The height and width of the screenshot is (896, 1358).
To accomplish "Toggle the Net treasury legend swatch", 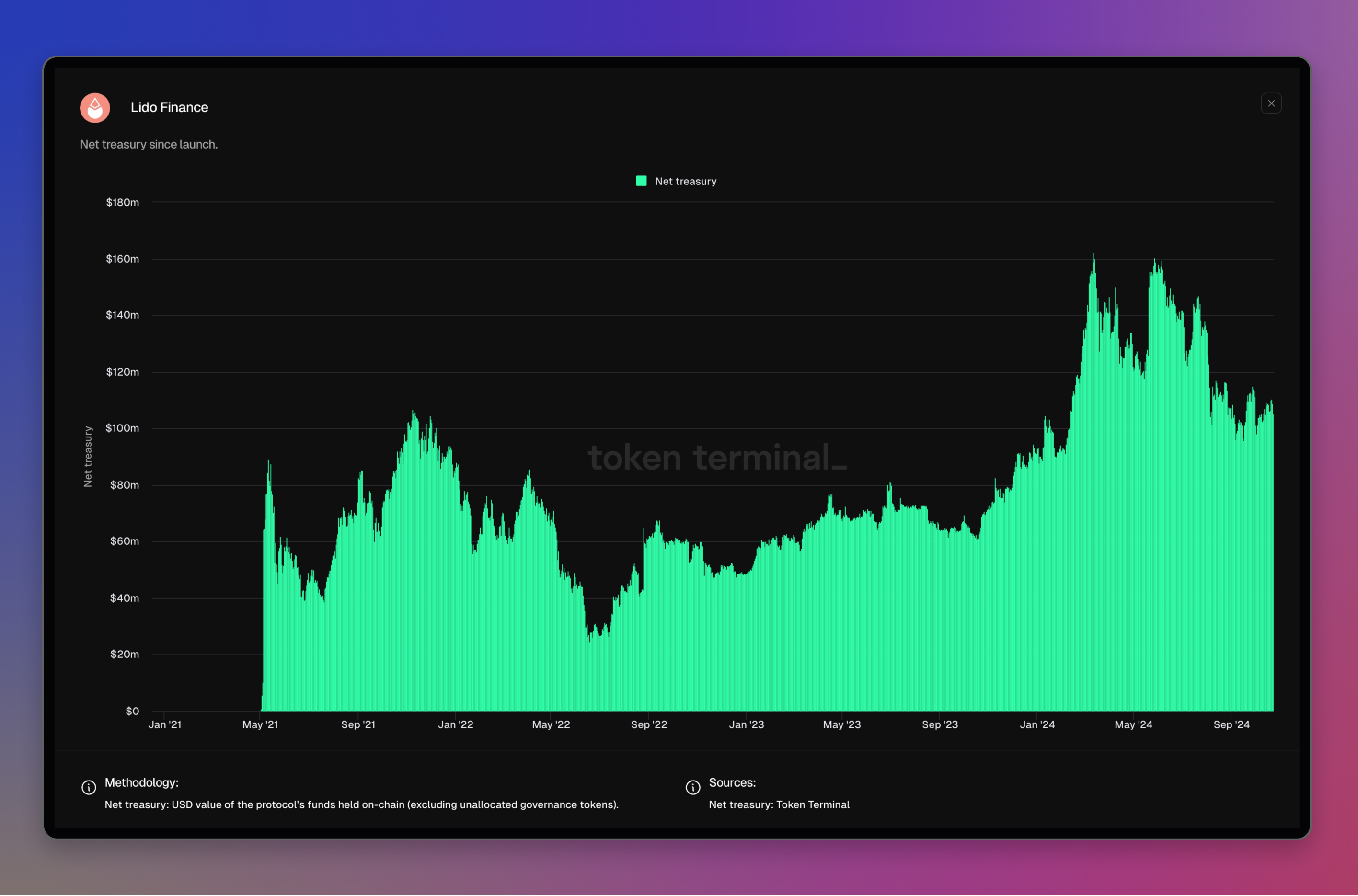I will tap(641, 181).
